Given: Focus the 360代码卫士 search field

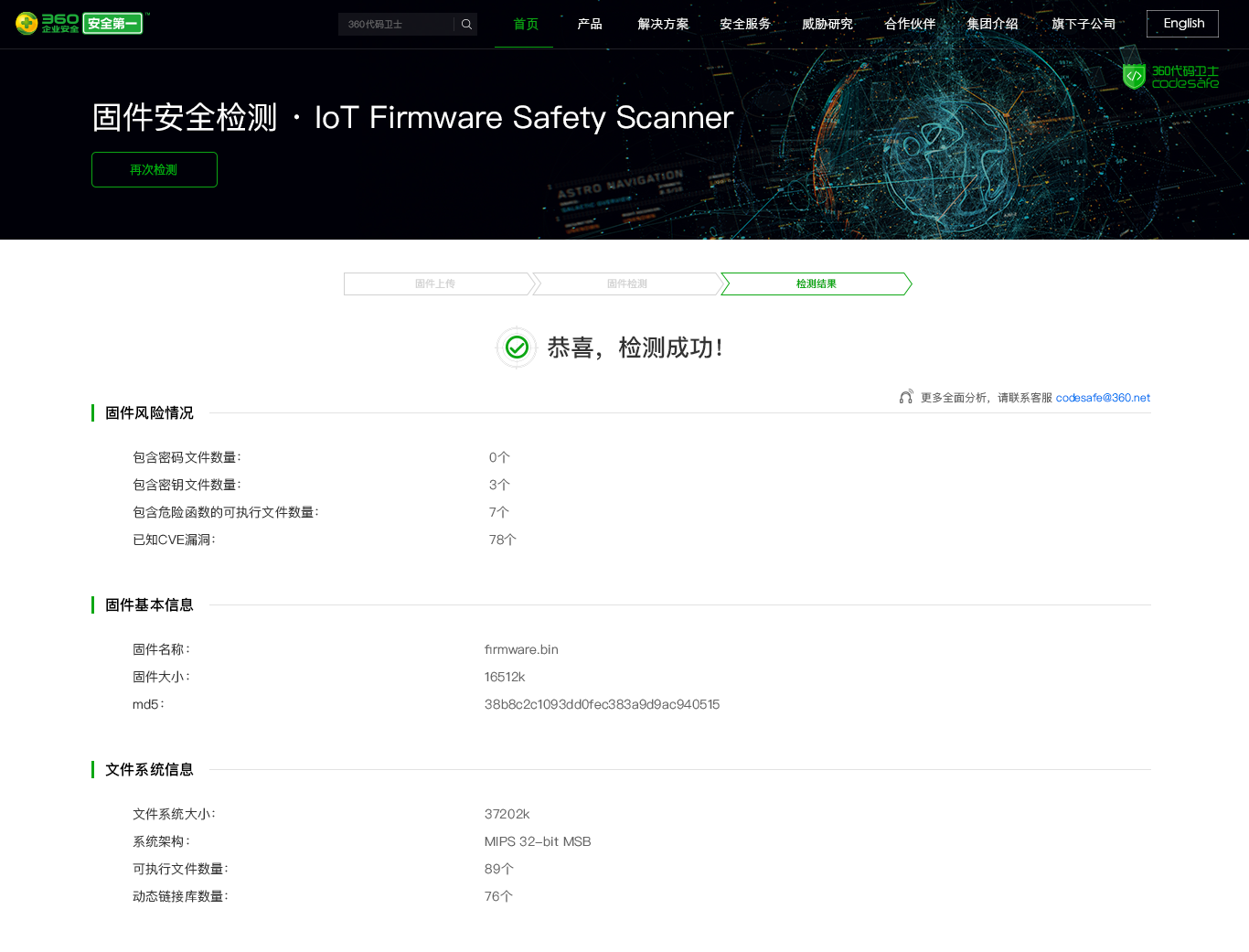Looking at the screenshot, I should pos(396,25).
